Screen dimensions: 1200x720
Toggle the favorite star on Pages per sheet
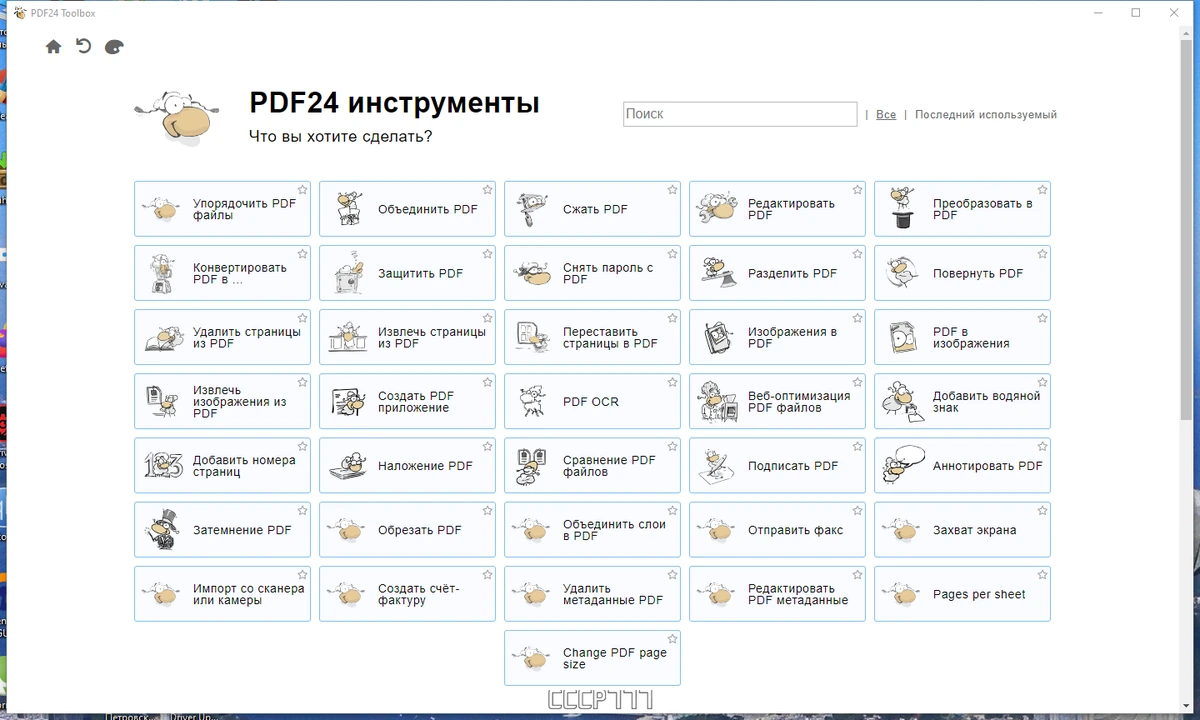[x=1042, y=575]
